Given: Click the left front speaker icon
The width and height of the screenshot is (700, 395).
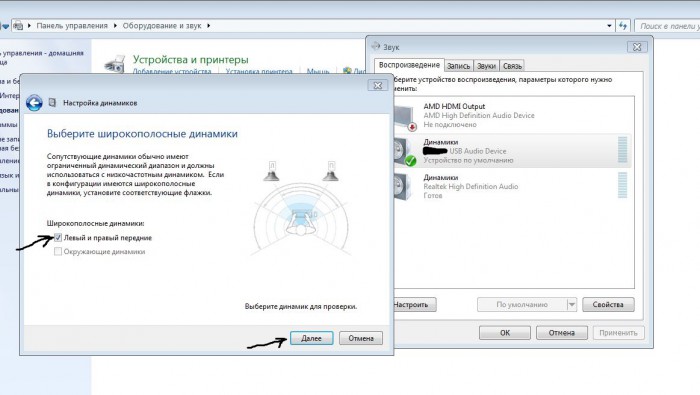Looking at the screenshot, I should (x=271, y=171).
